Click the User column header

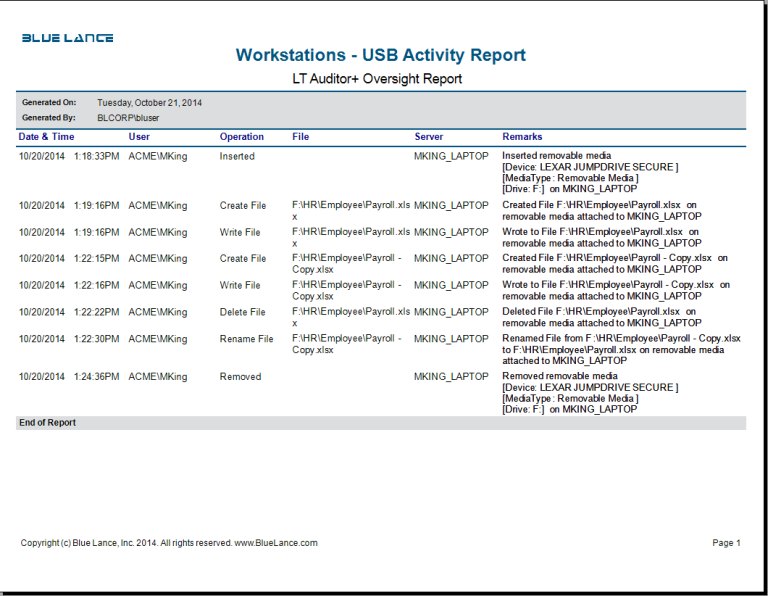139,137
